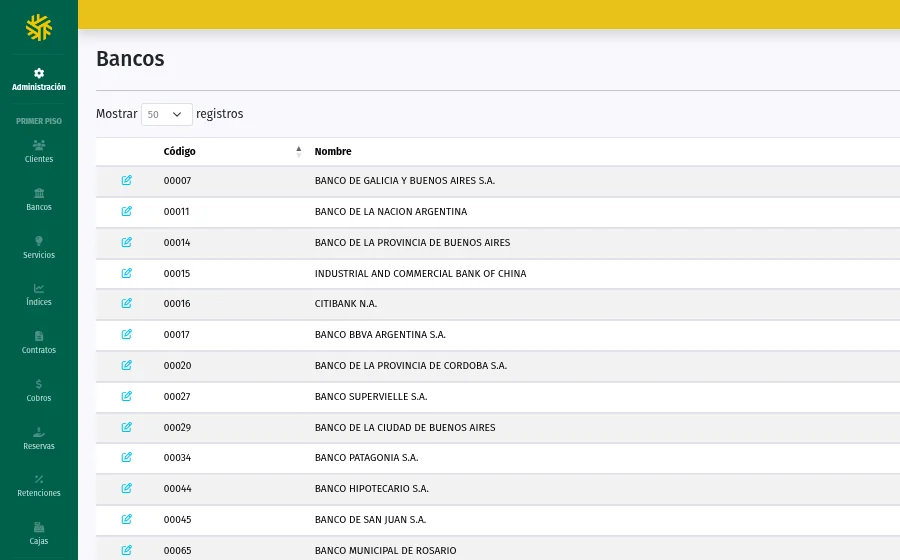
Task: Click the Bancos page heading
Action: click(x=130, y=59)
